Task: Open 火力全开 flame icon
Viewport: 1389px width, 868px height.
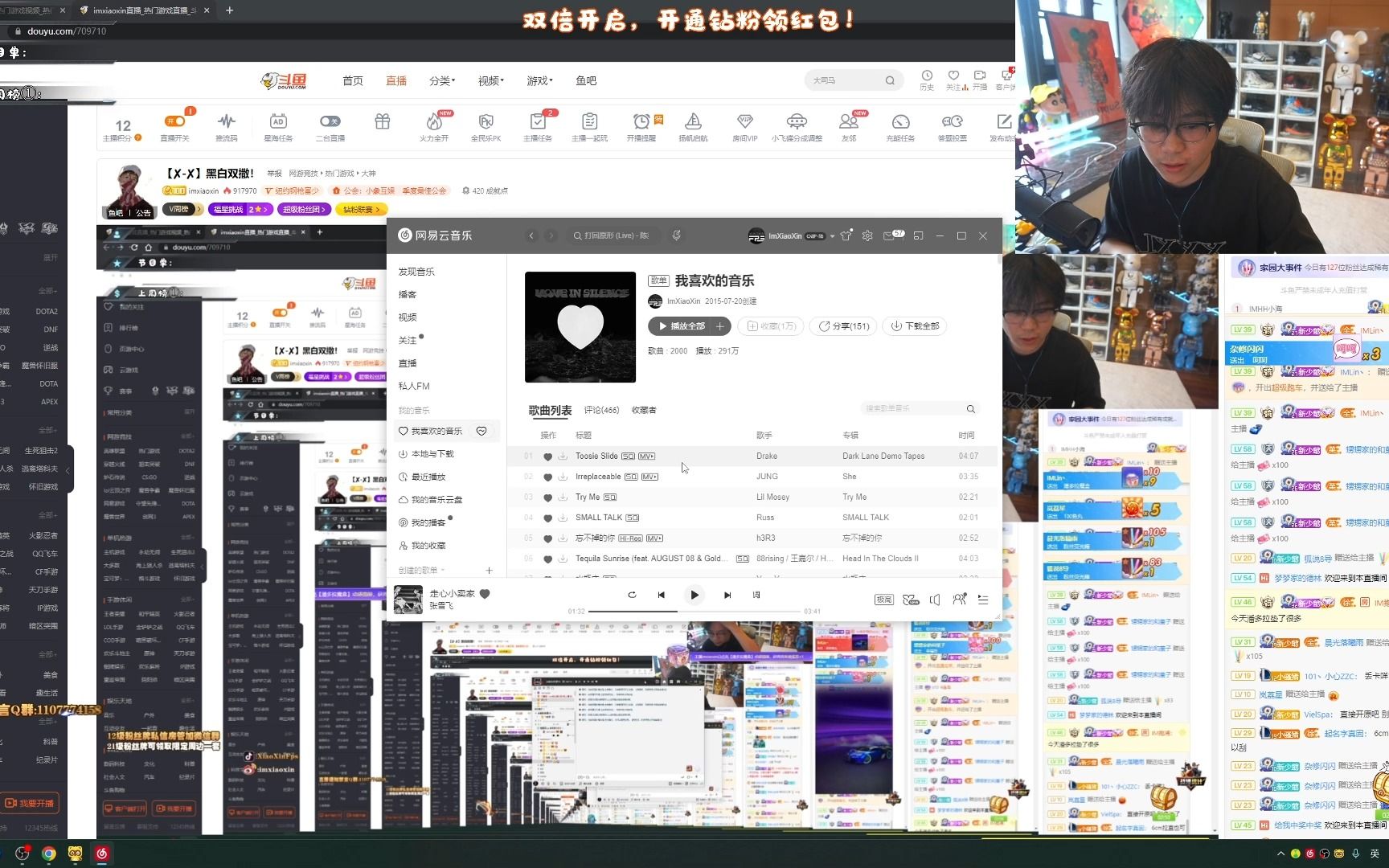Action: point(434,121)
